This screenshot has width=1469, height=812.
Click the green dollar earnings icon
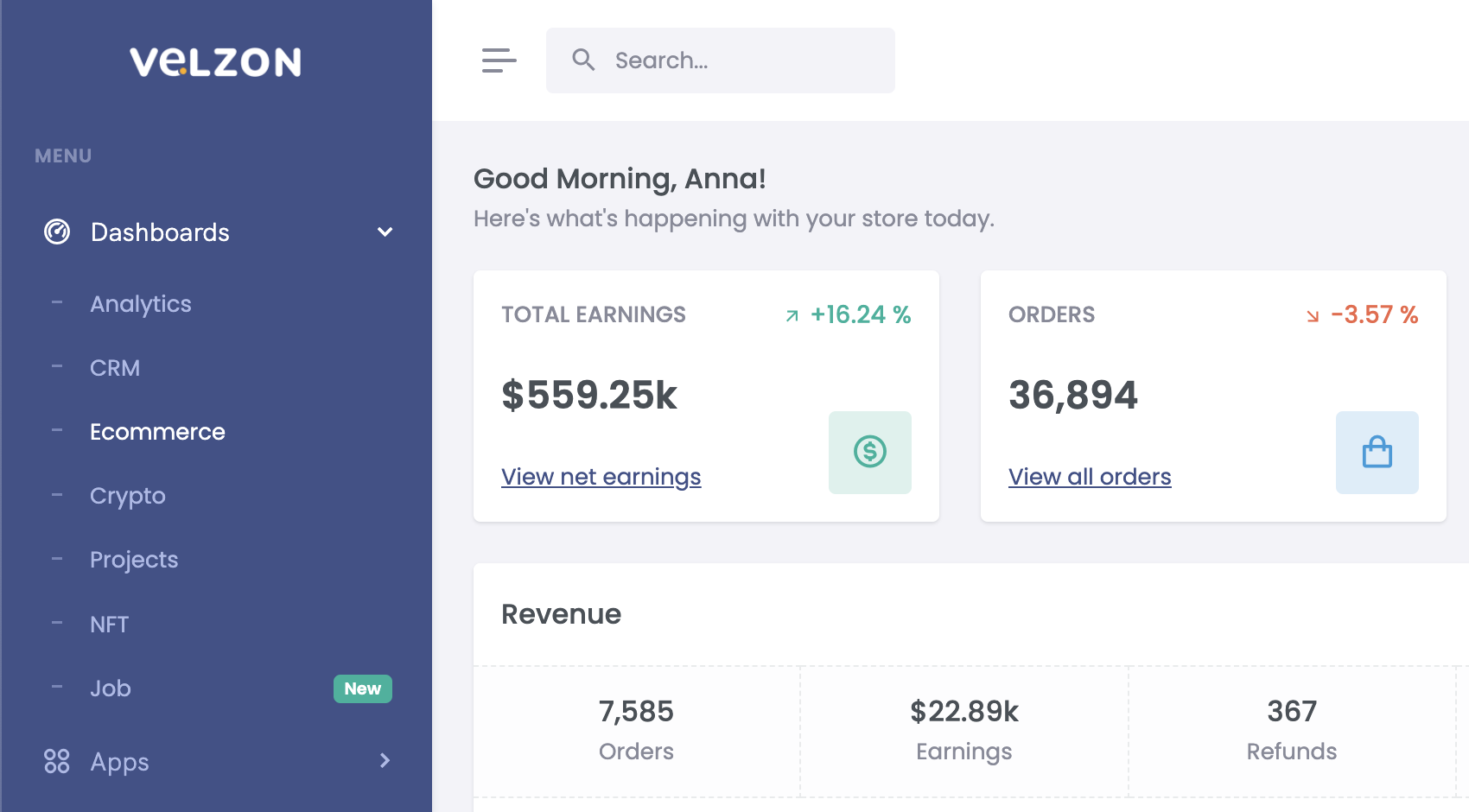869,452
